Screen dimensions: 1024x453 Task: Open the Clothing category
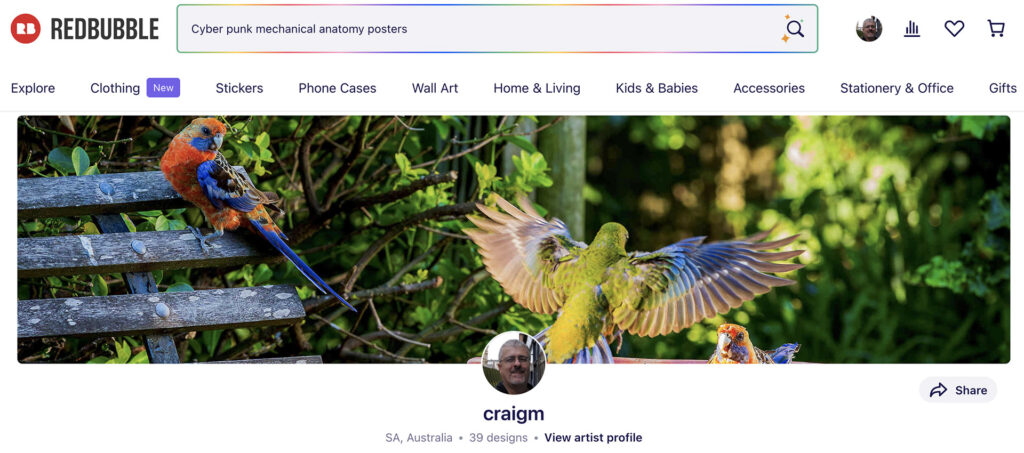115,88
